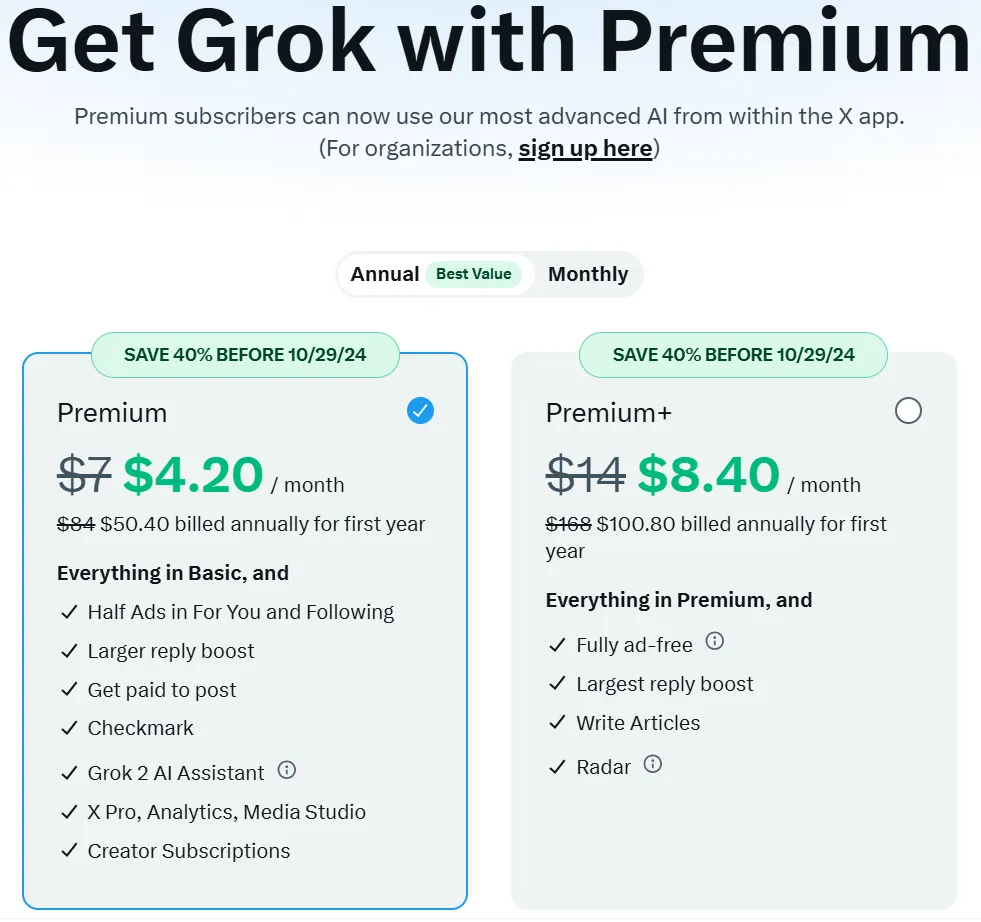Image resolution: width=981 pixels, height=922 pixels.
Task: Click checkmark icon beside Get paid to post
Action: tap(69, 690)
